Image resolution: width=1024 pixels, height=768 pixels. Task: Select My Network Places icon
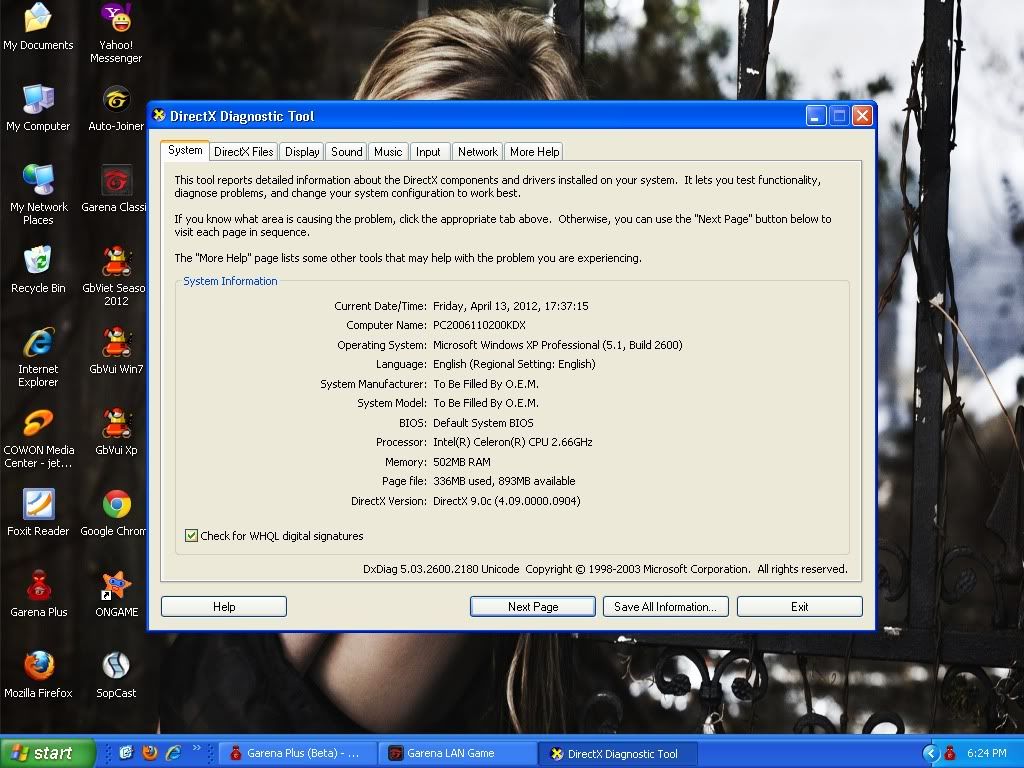click(39, 195)
